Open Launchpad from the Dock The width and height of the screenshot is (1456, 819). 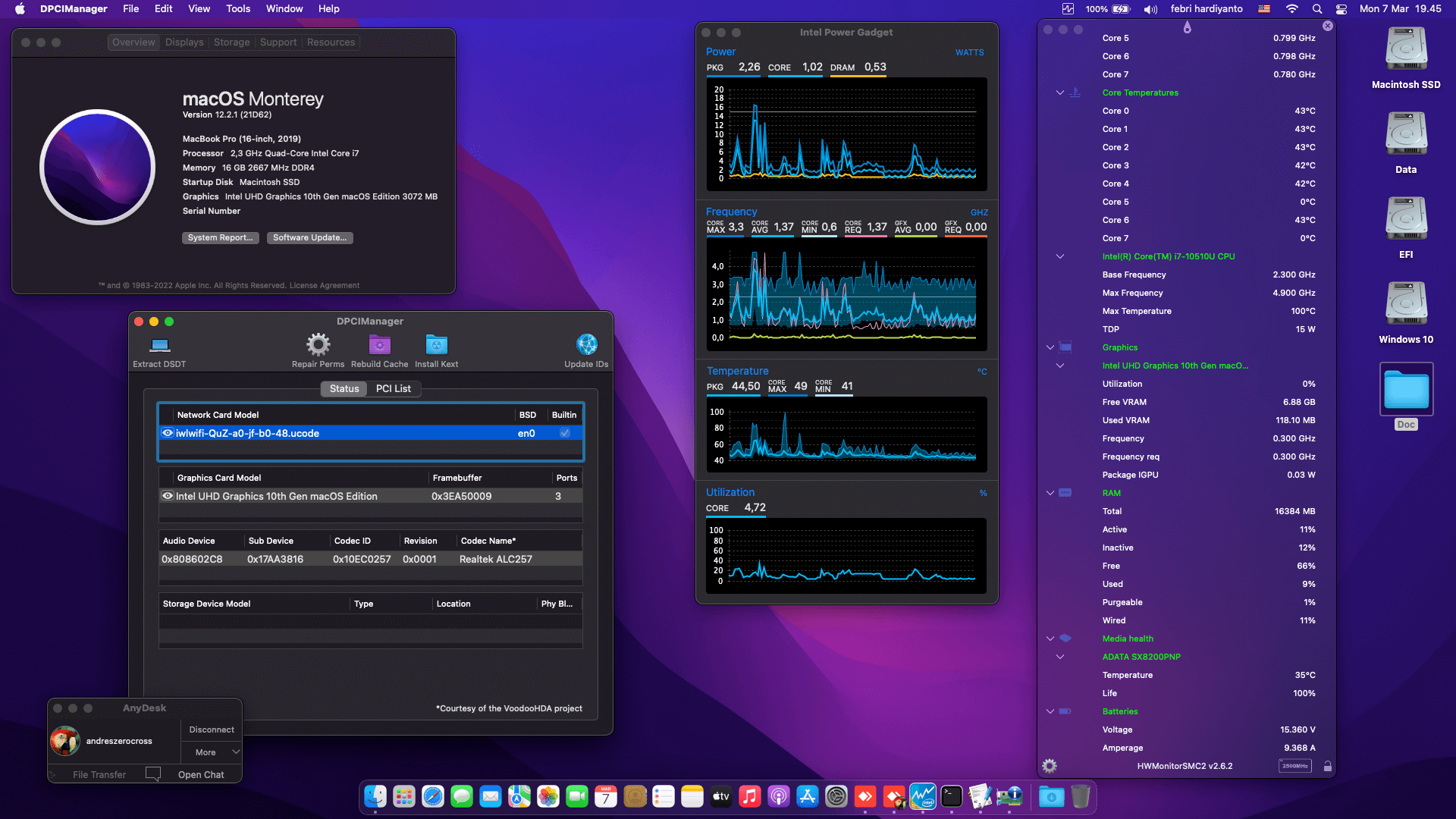[x=404, y=796]
